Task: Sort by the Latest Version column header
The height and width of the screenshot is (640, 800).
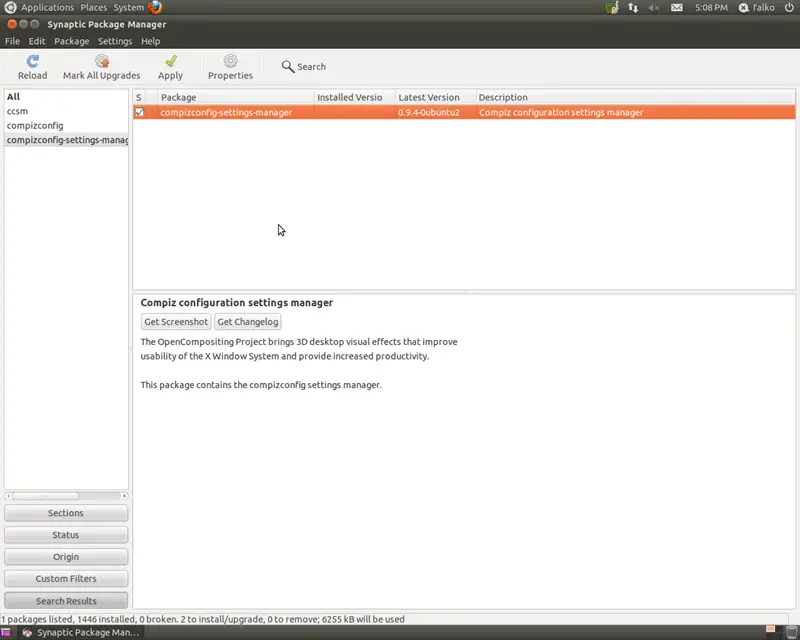Action: [436, 97]
